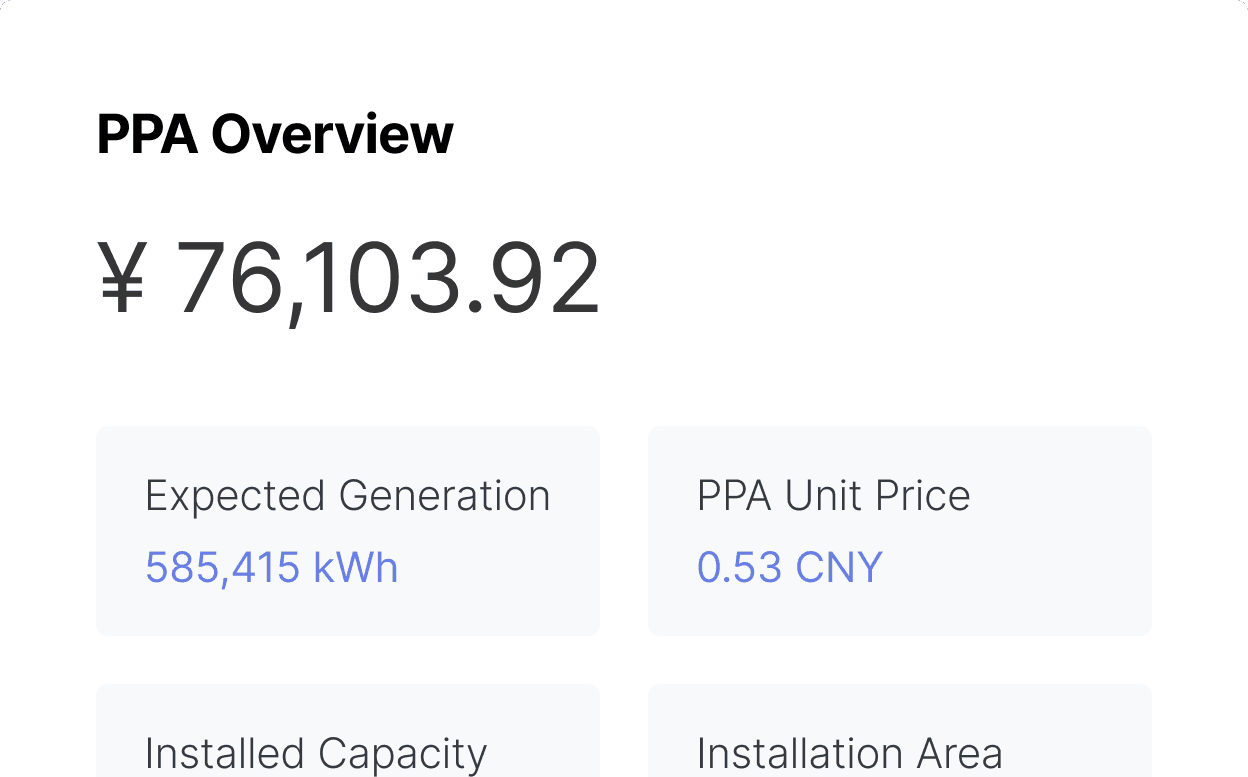Click the Expected Generation stat tile
The height and width of the screenshot is (777, 1248).
pos(348,531)
